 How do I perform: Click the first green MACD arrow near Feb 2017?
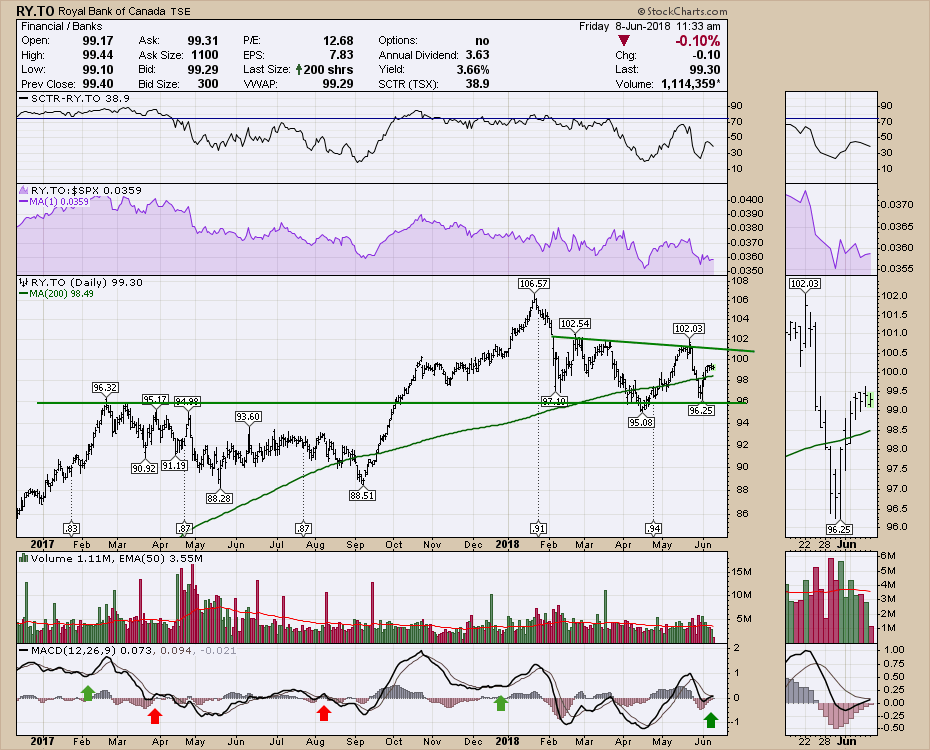click(x=88, y=692)
